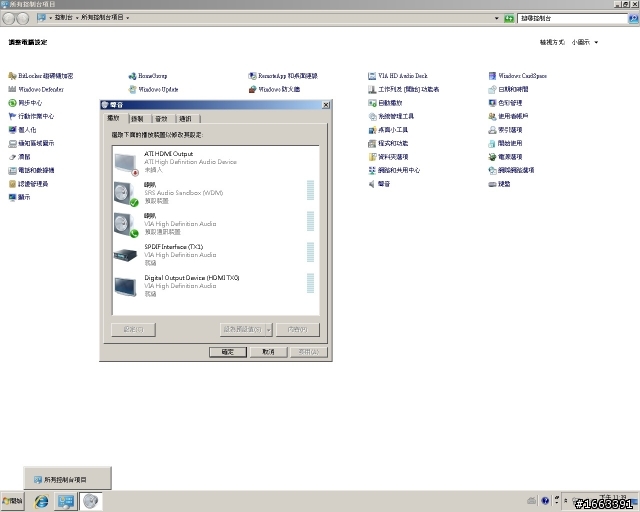
Task: Click help icon in system tray
Action: [x=545, y=501]
